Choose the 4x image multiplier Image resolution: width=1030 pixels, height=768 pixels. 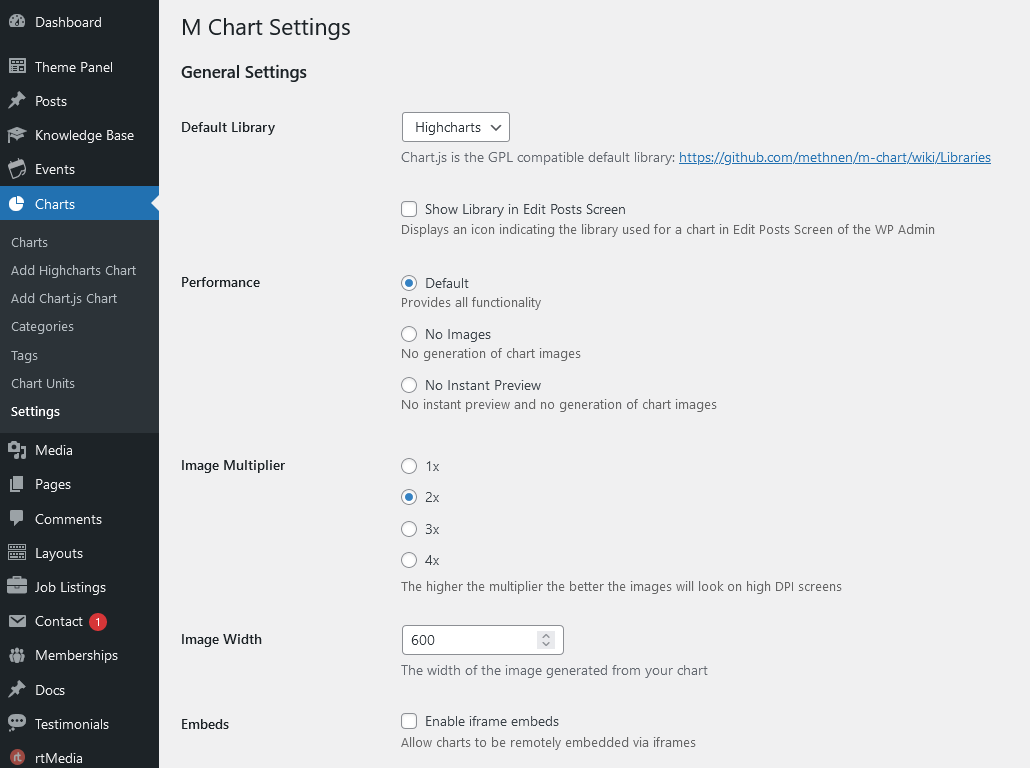click(x=409, y=560)
